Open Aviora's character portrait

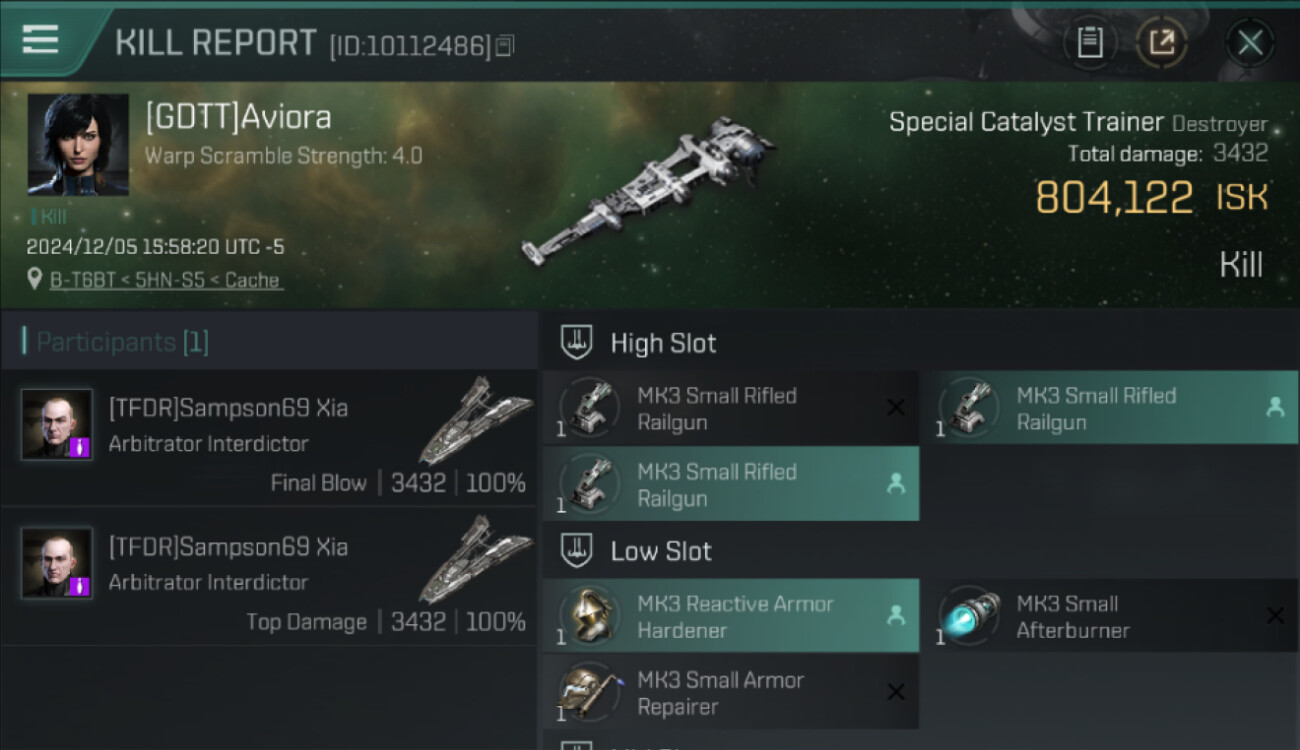click(x=78, y=144)
